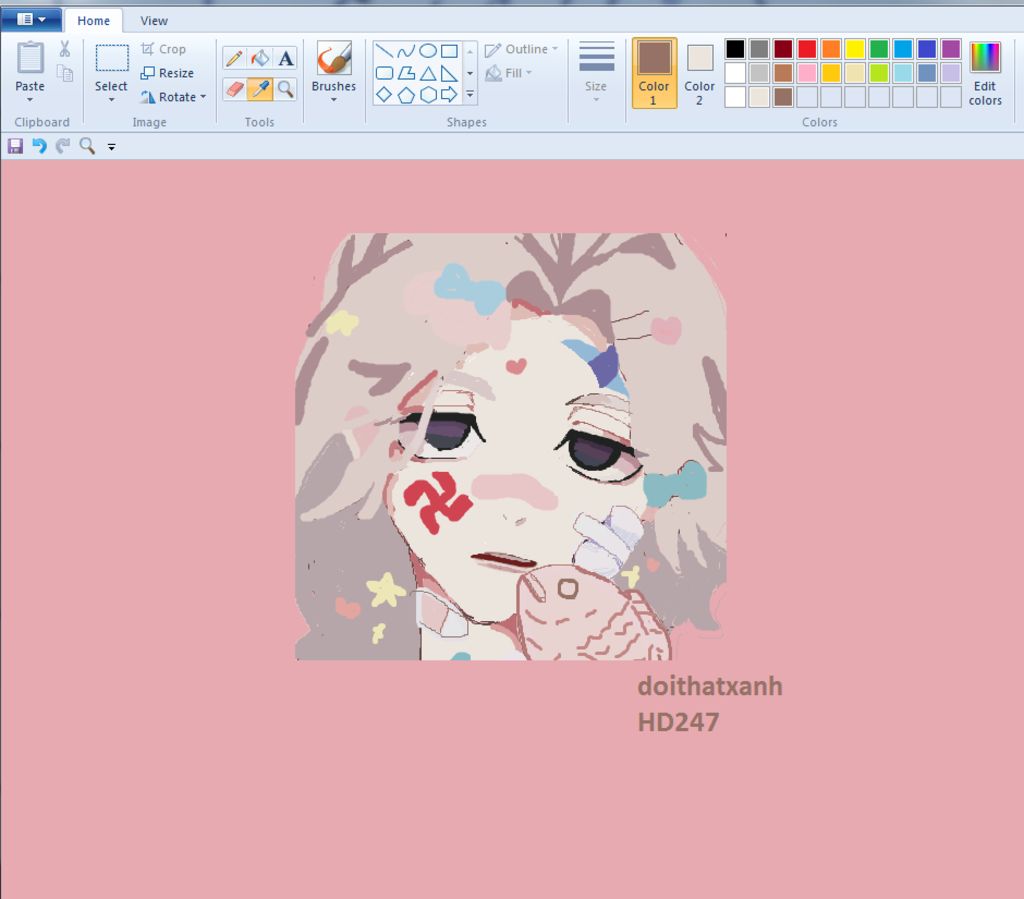Choose the Diamond shape
Image resolution: width=1024 pixels, height=899 pixels.
[385, 95]
